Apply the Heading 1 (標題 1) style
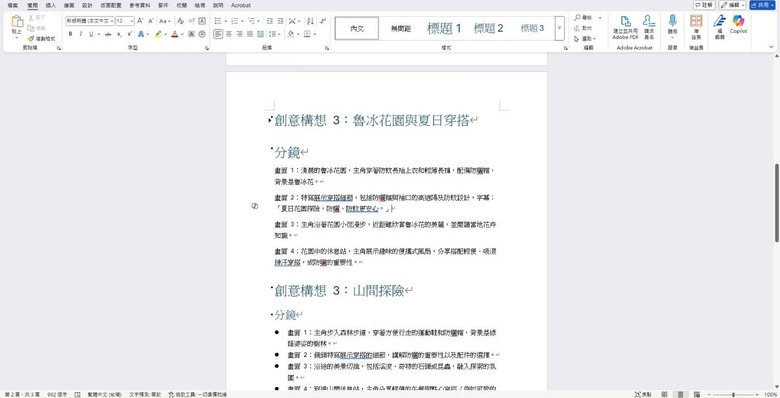The height and width of the screenshot is (398, 780). [x=444, y=28]
